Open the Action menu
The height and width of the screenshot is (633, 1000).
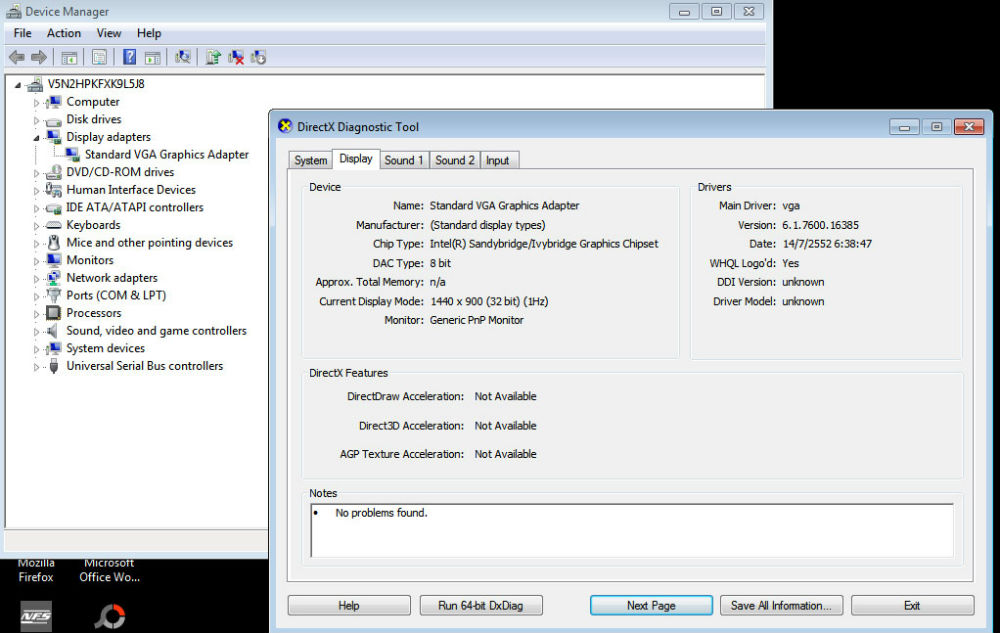click(64, 33)
